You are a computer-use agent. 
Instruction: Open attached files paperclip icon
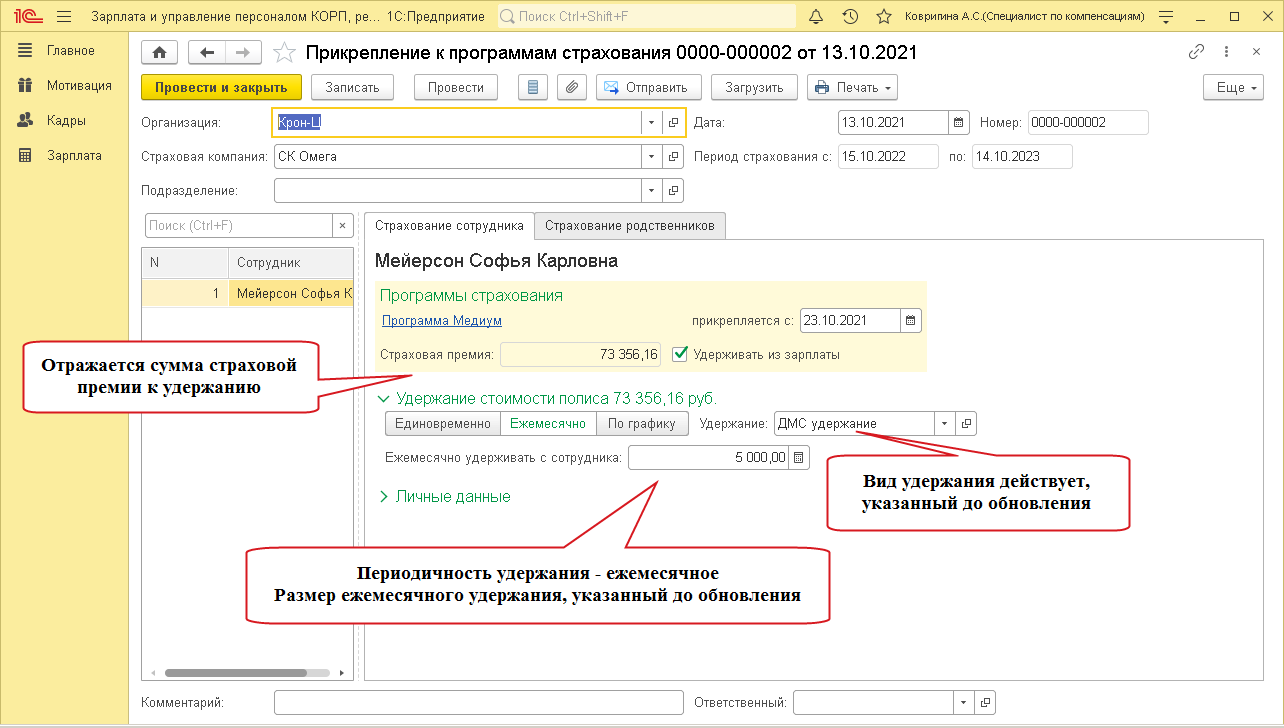tap(571, 87)
